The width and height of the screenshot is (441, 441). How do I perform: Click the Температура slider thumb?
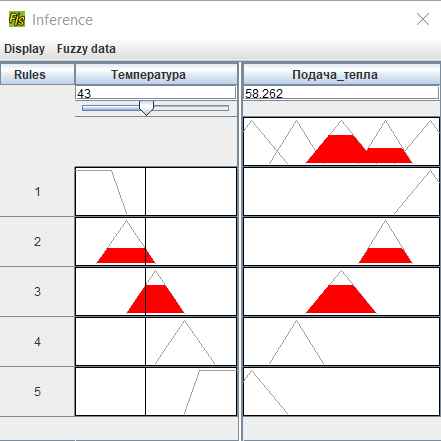pos(146,108)
